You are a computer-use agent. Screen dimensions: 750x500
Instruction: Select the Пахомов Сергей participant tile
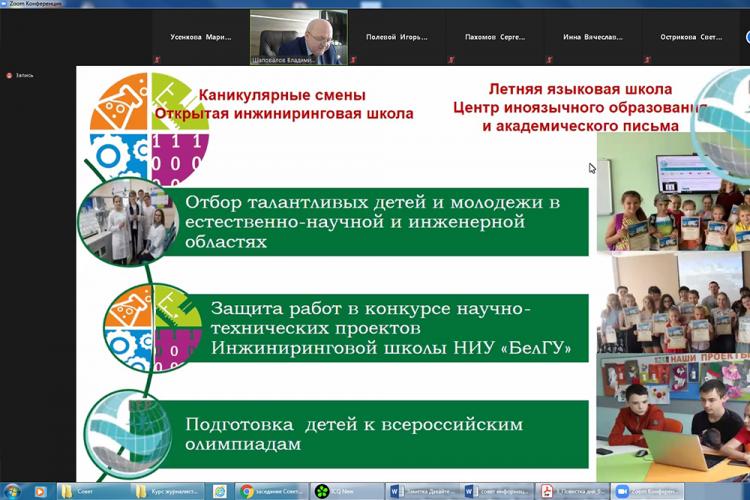point(494,38)
